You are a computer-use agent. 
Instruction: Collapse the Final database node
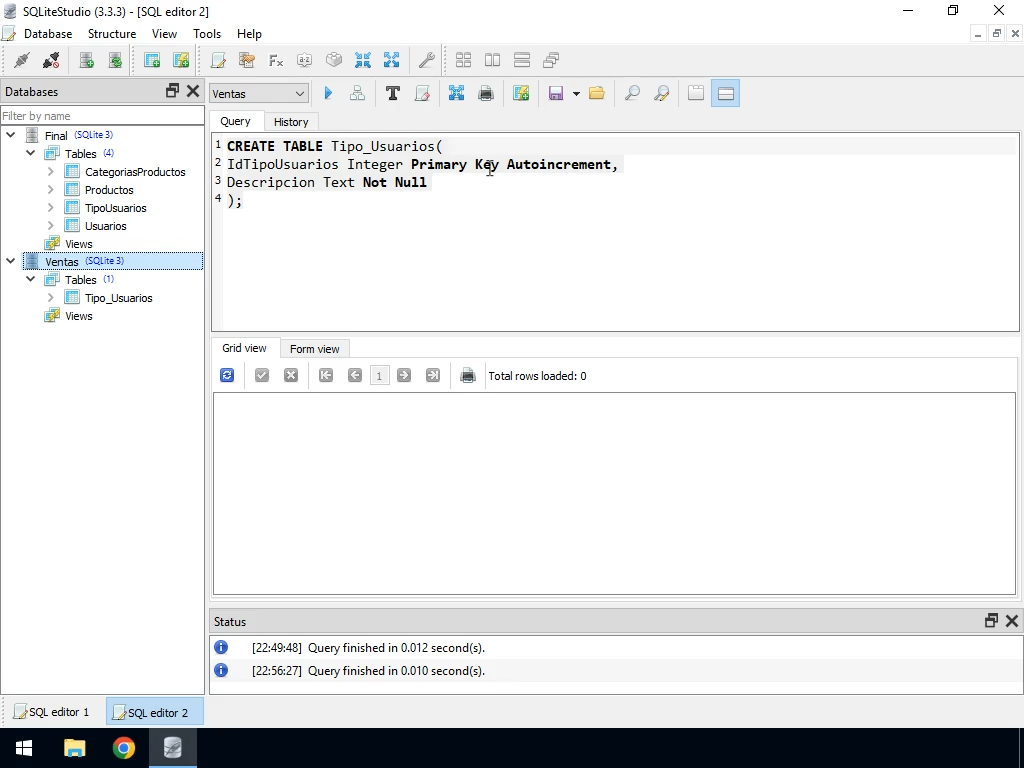[x=10, y=135]
